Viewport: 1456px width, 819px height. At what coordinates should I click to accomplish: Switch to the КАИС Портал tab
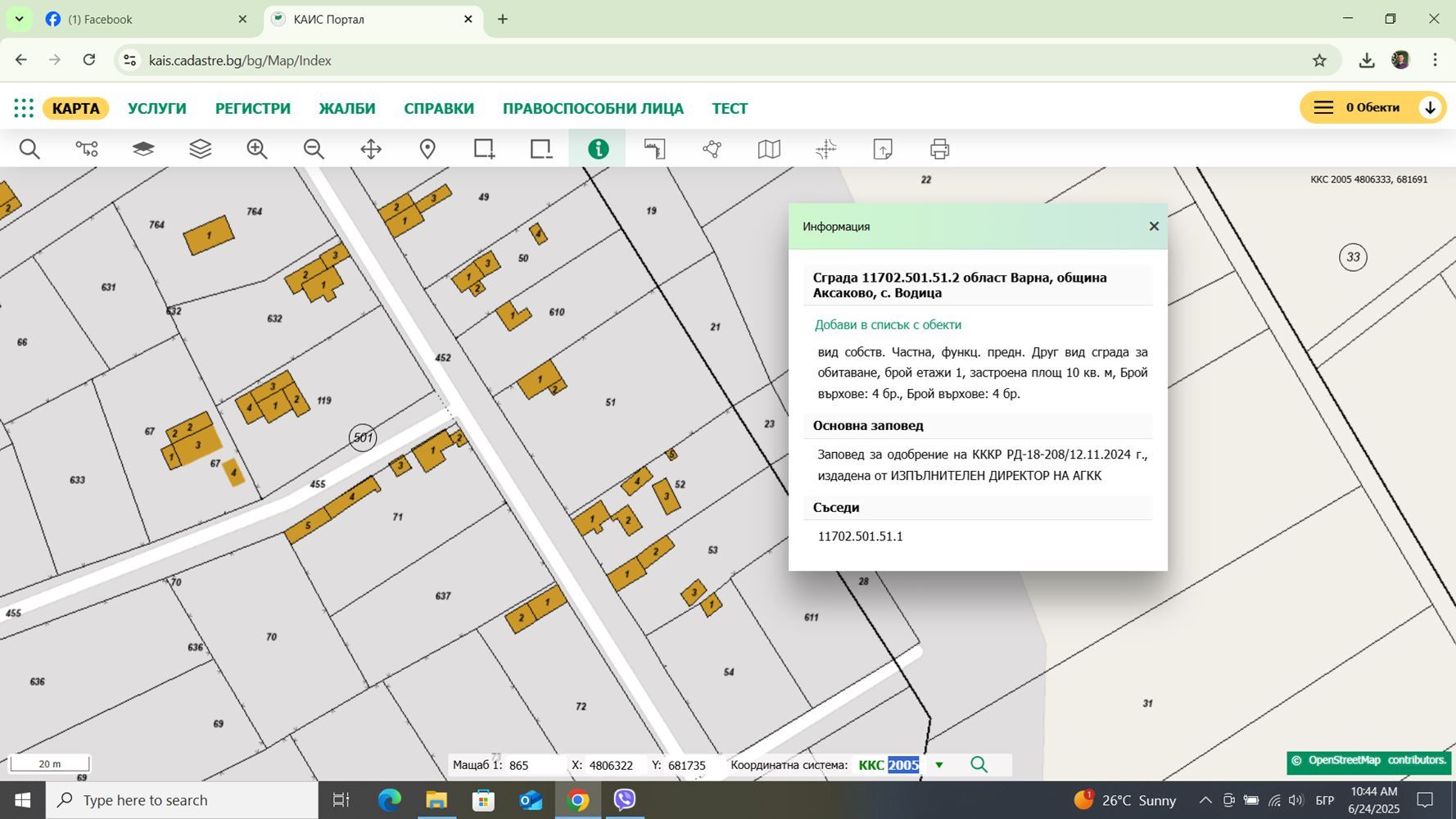click(x=373, y=19)
